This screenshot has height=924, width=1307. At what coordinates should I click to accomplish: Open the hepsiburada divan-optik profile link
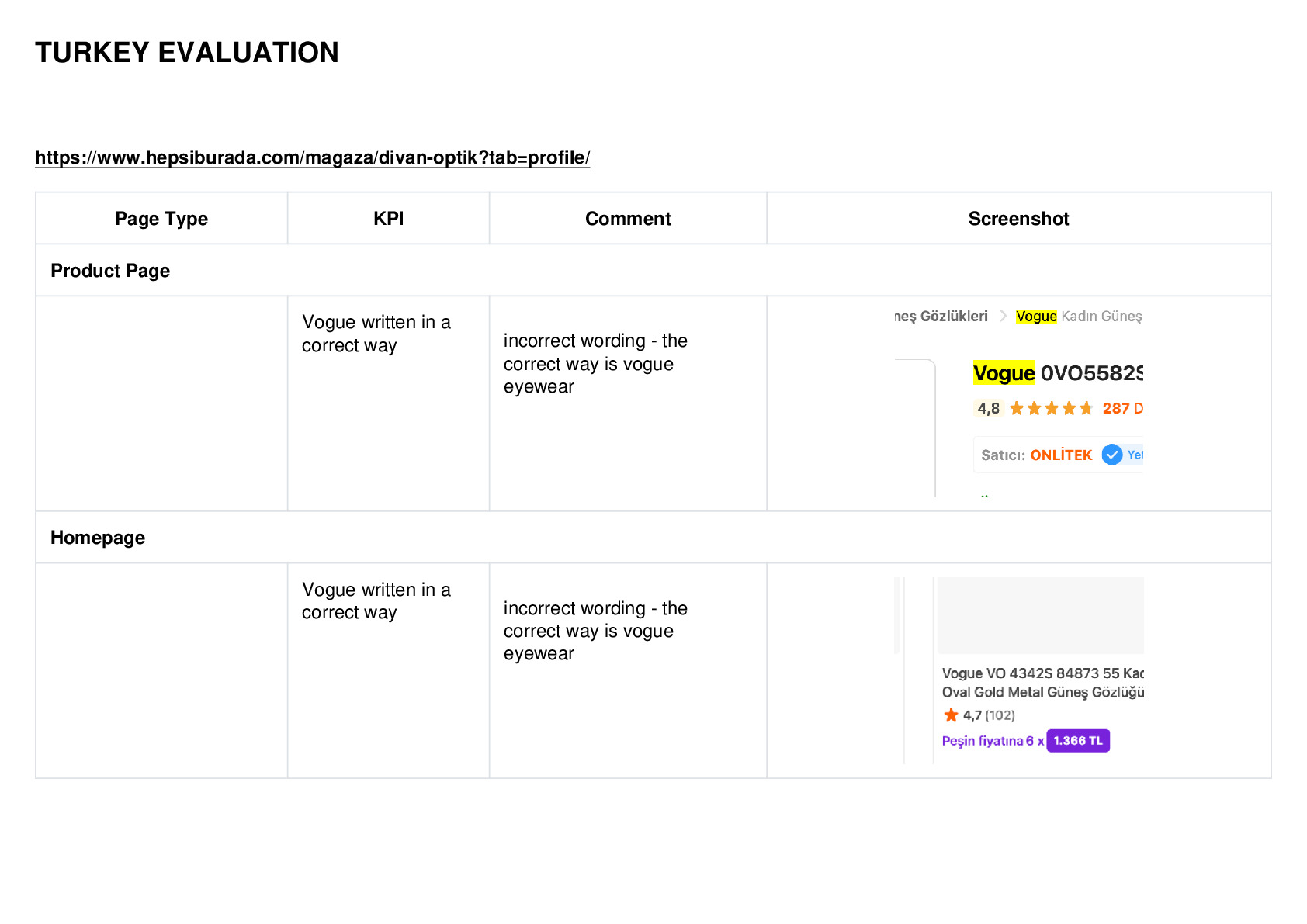click(313, 157)
